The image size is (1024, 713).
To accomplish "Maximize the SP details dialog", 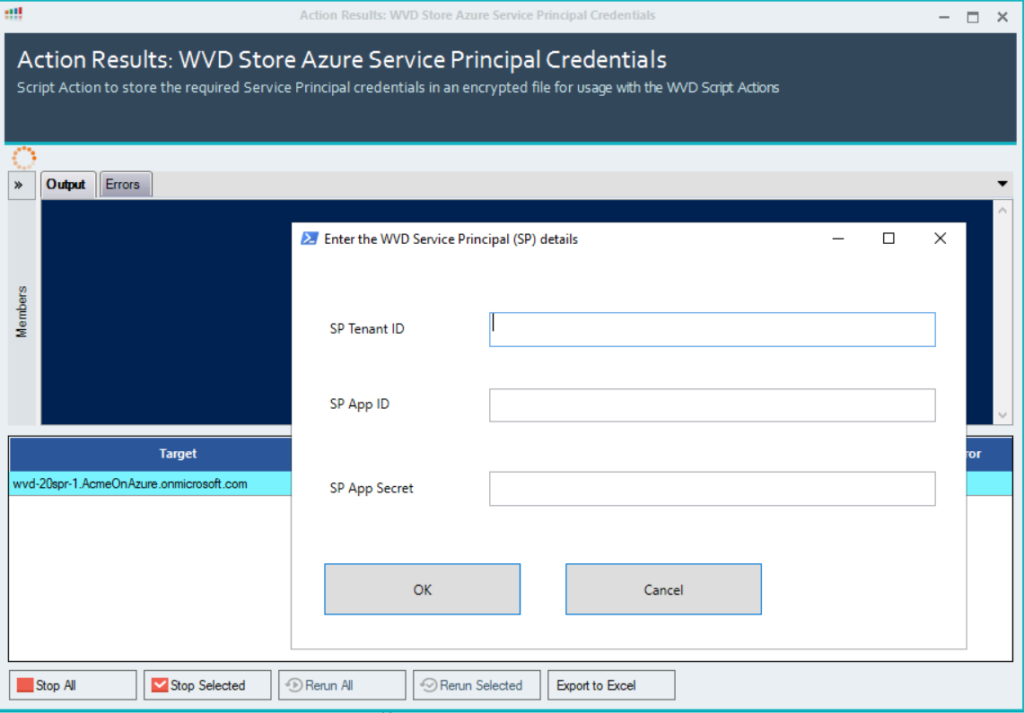I will tap(888, 238).
